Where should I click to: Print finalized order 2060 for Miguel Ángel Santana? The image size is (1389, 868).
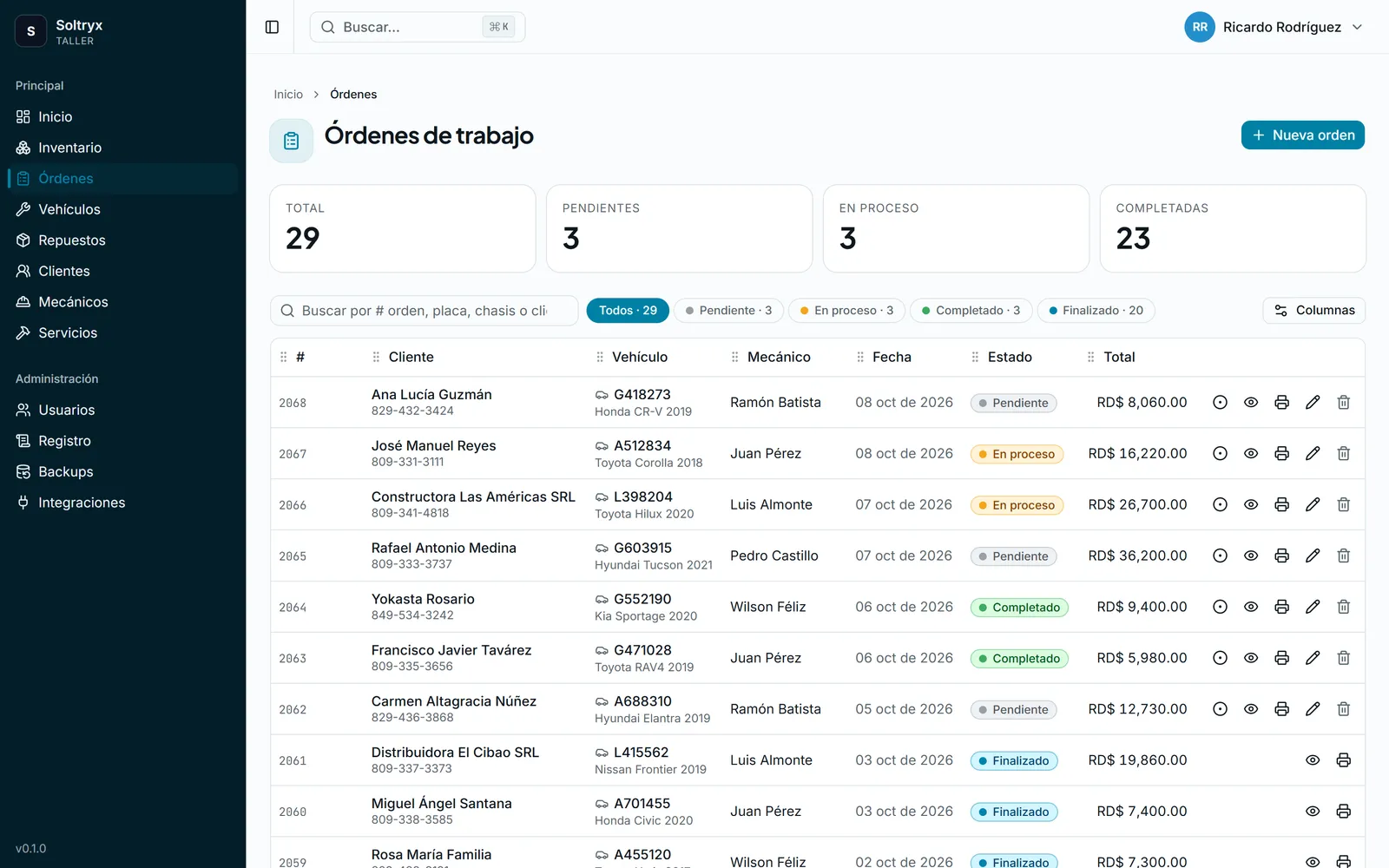(x=1343, y=812)
